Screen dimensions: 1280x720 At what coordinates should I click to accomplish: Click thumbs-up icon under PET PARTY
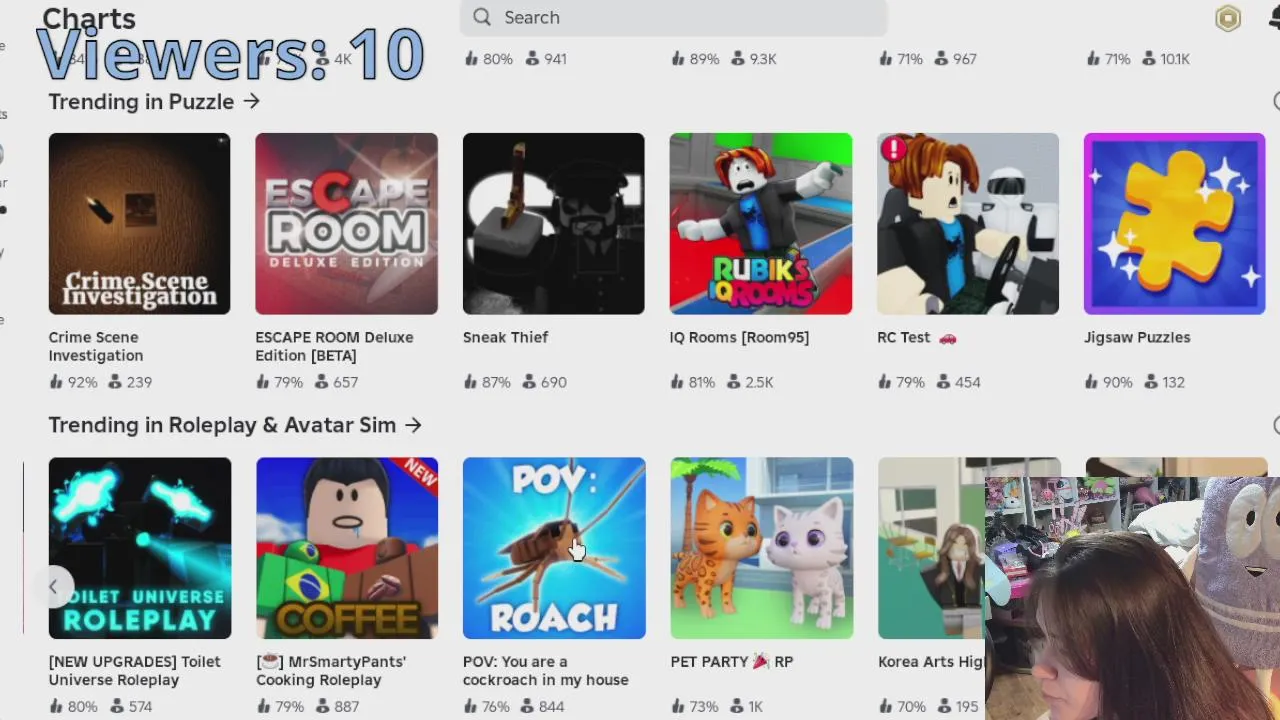(678, 706)
